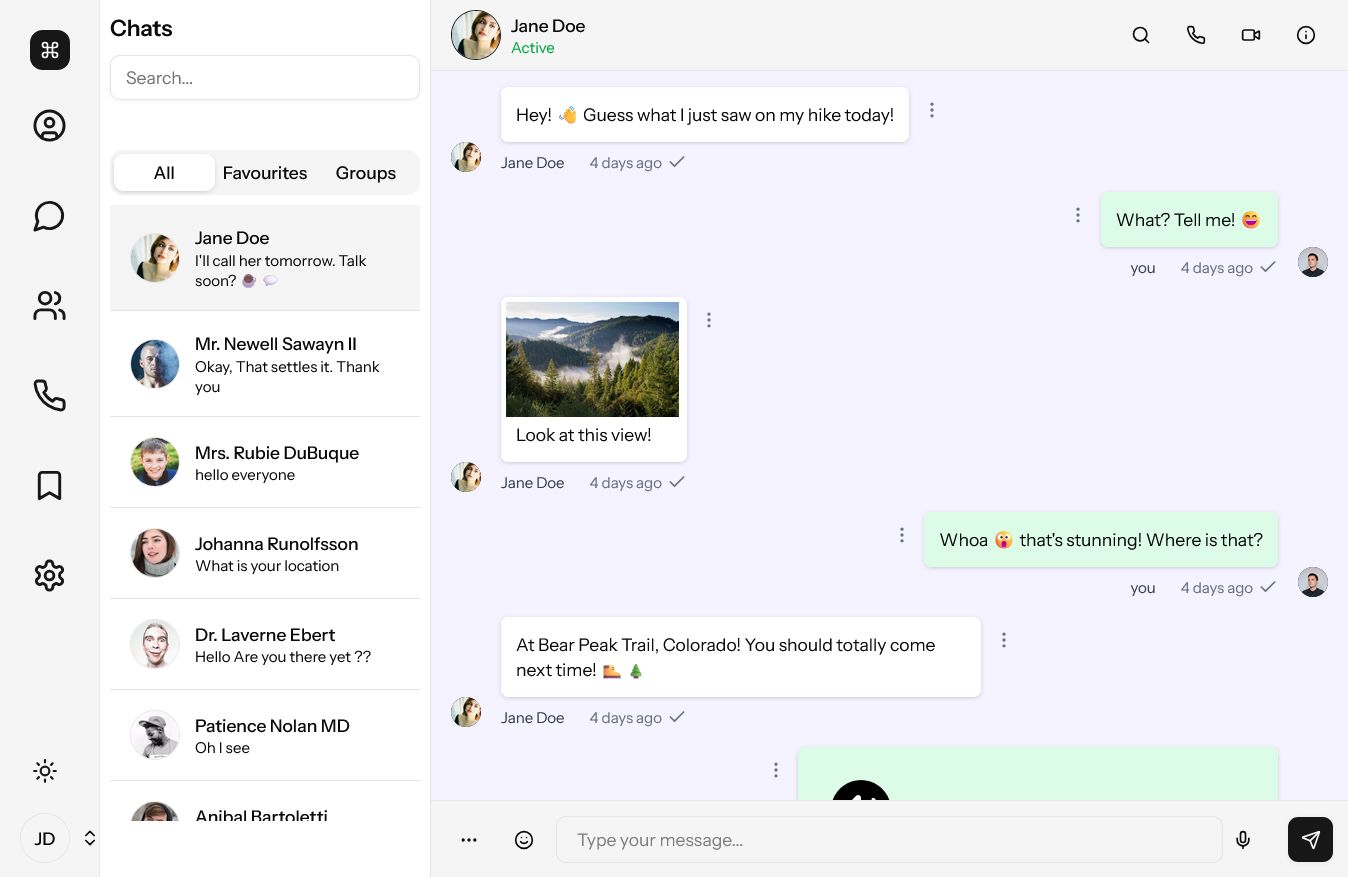Click the microphone voice message icon
Screen dimensions: 1348x877
1243,840
